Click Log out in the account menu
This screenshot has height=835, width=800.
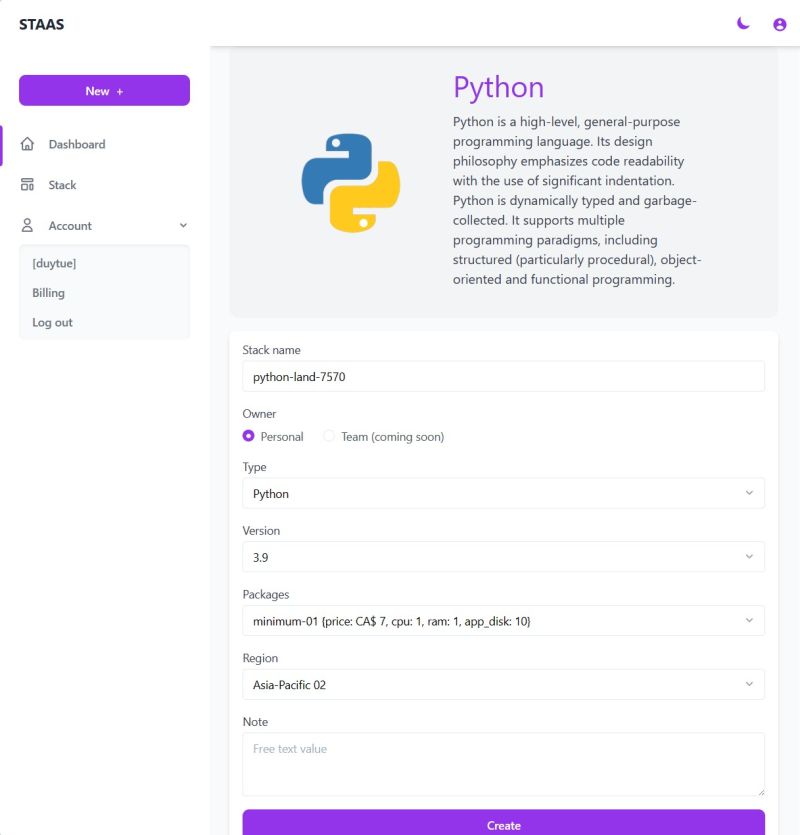click(51, 322)
